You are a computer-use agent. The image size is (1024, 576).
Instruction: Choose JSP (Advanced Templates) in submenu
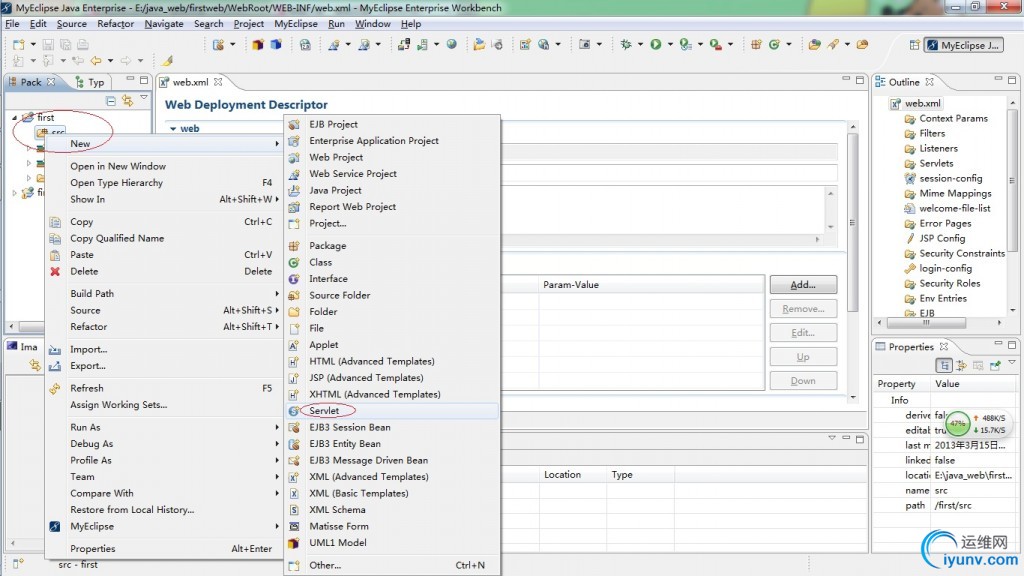tap(392, 377)
